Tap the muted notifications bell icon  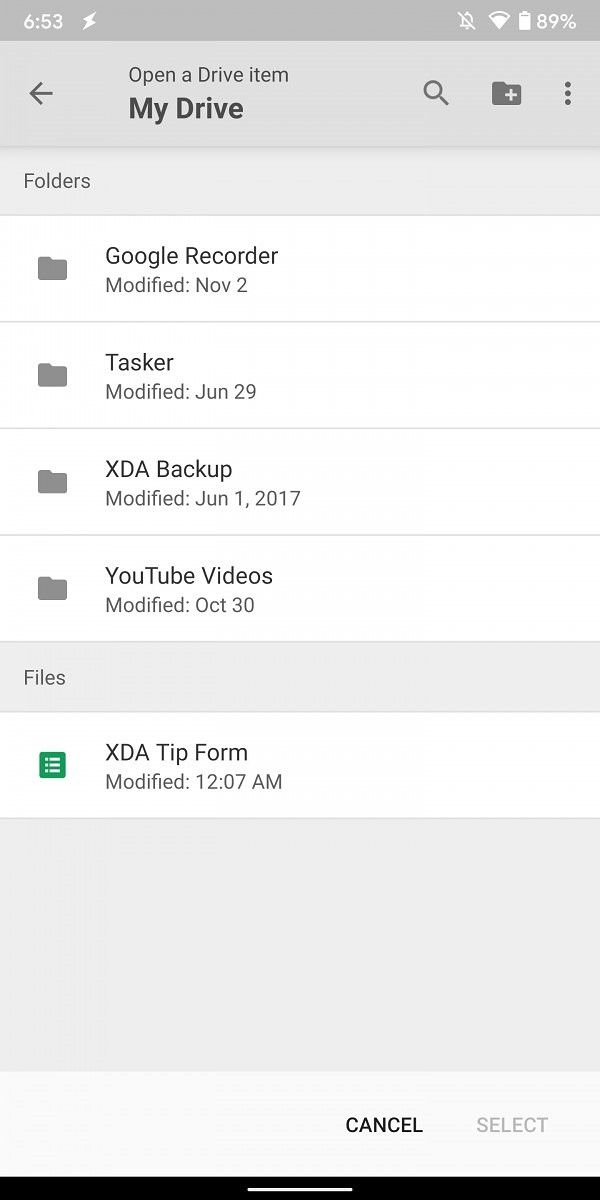(x=466, y=19)
